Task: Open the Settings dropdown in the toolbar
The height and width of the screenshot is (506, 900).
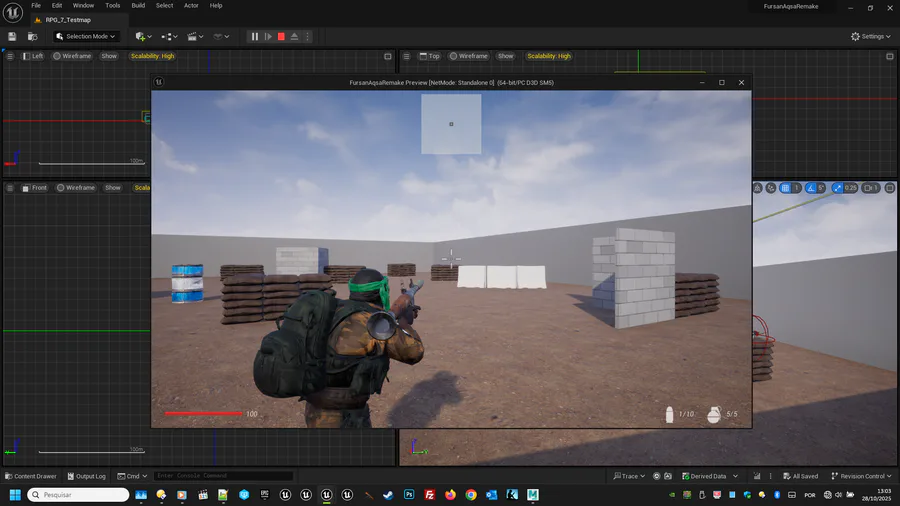Action: click(870, 36)
